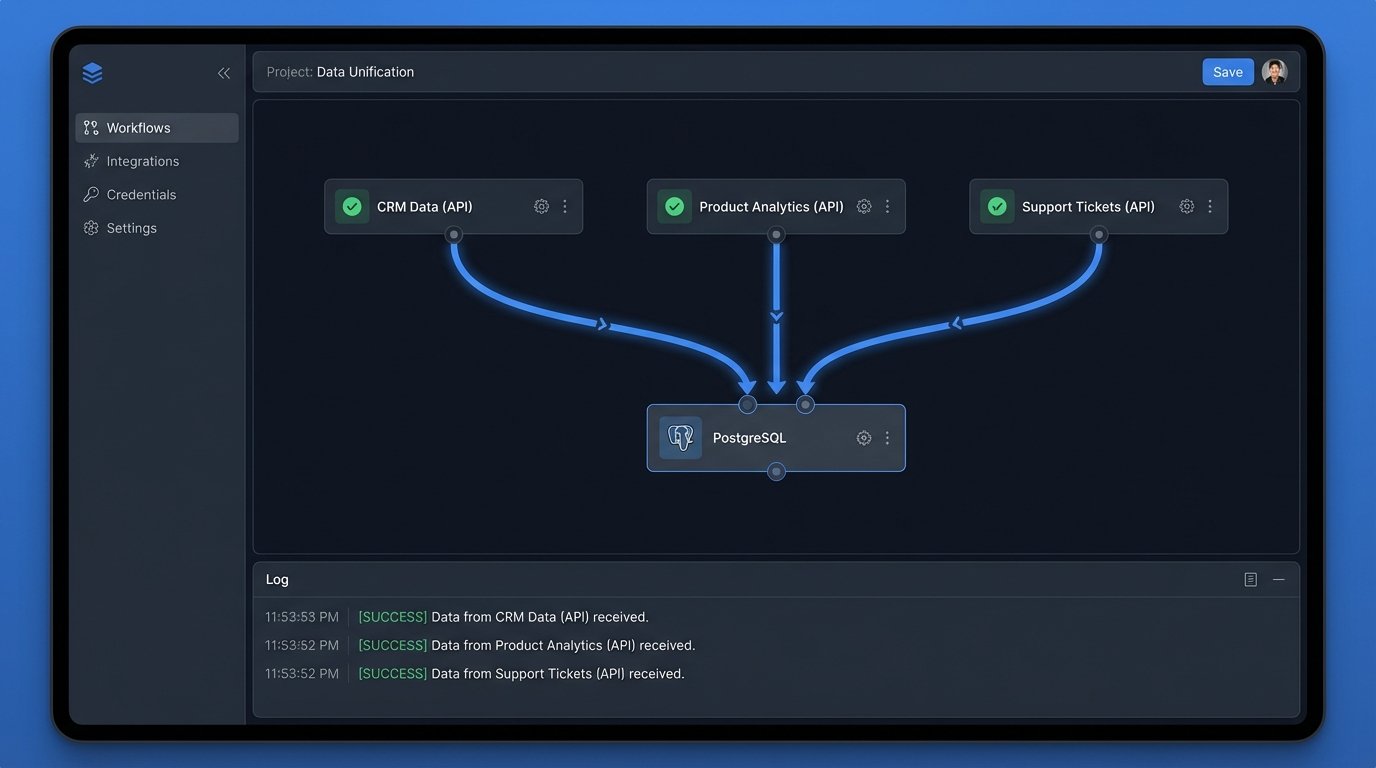Expand Product Analytics three-dot menu
The image size is (1376, 768).
(x=887, y=207)
